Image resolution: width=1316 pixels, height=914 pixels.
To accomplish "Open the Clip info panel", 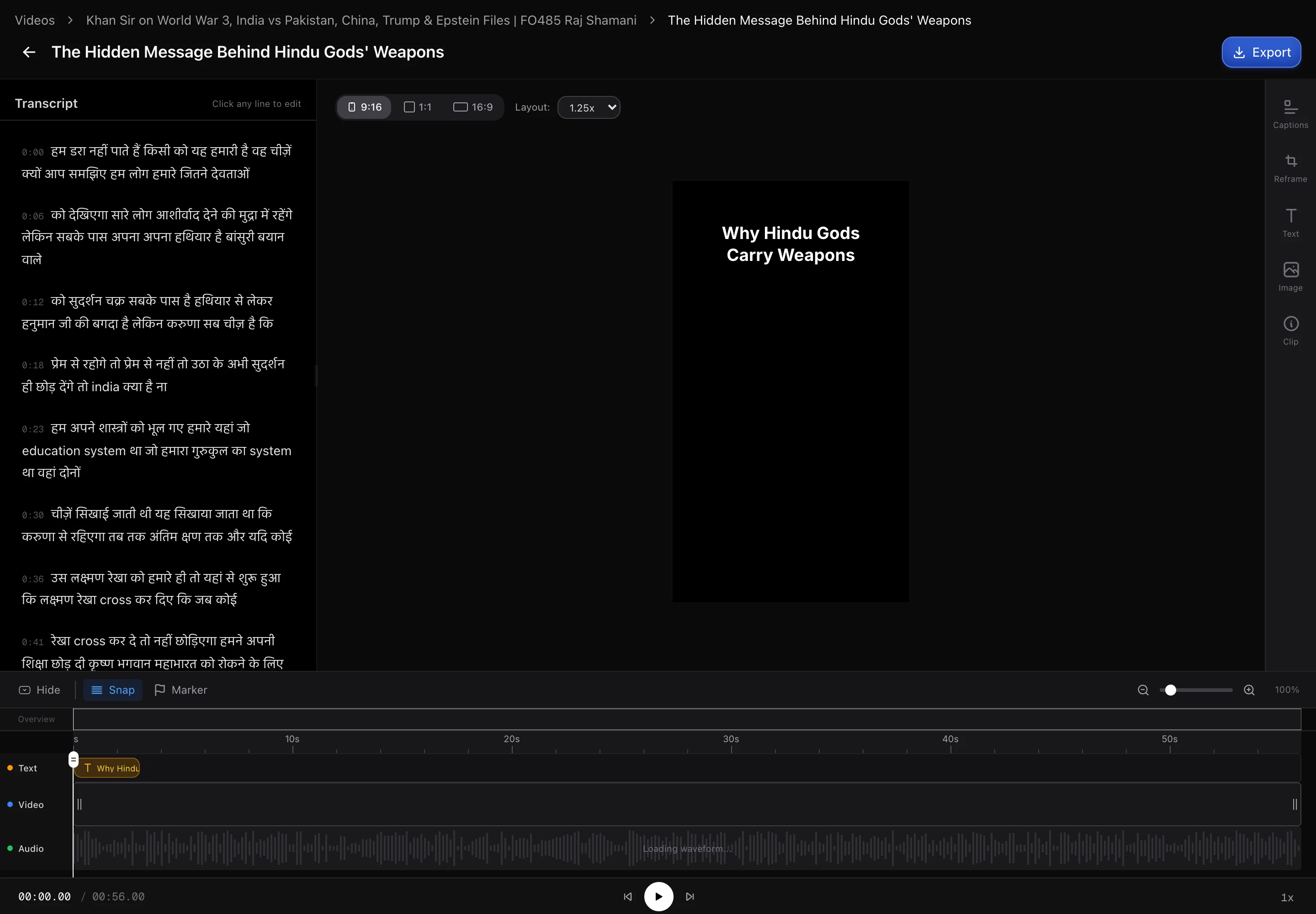I will click(1290, 331).
